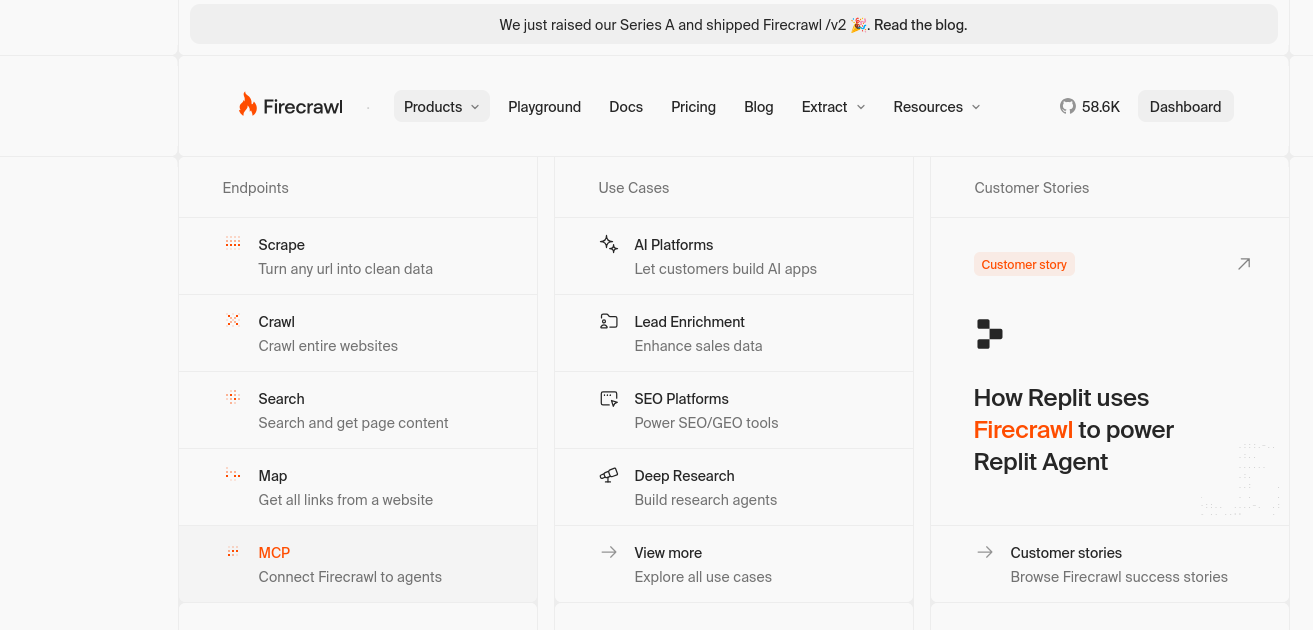
Task: Click the Use Cases column heading
Action: 634,188
